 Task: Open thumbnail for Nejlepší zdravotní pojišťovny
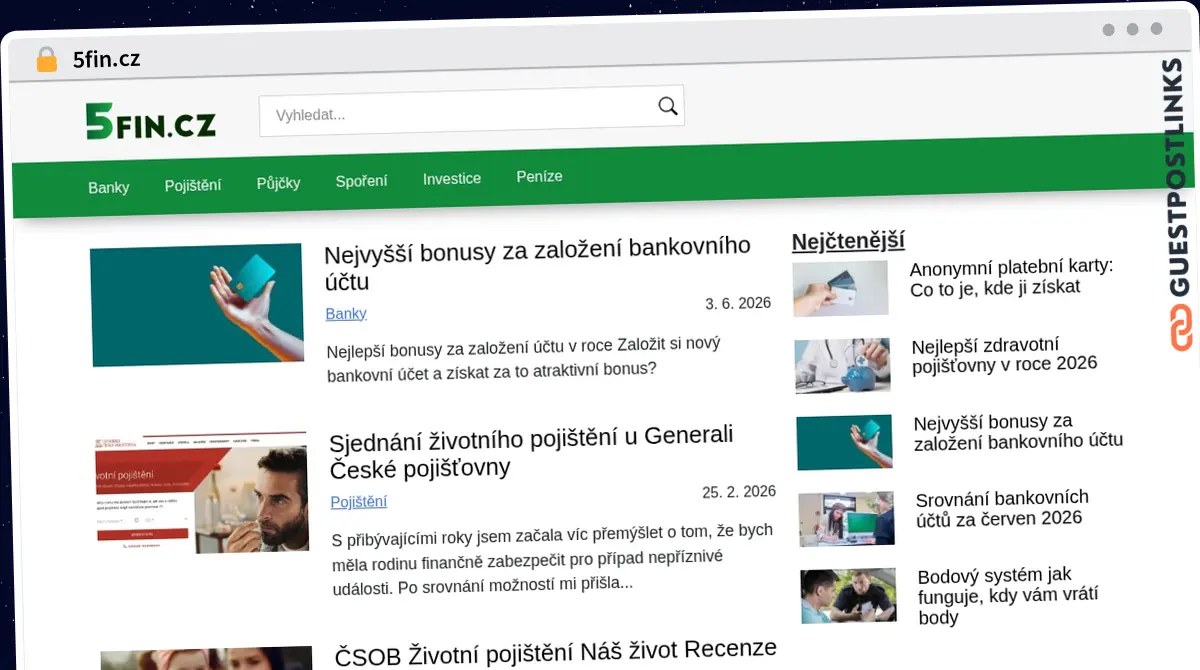pos(843,365)
